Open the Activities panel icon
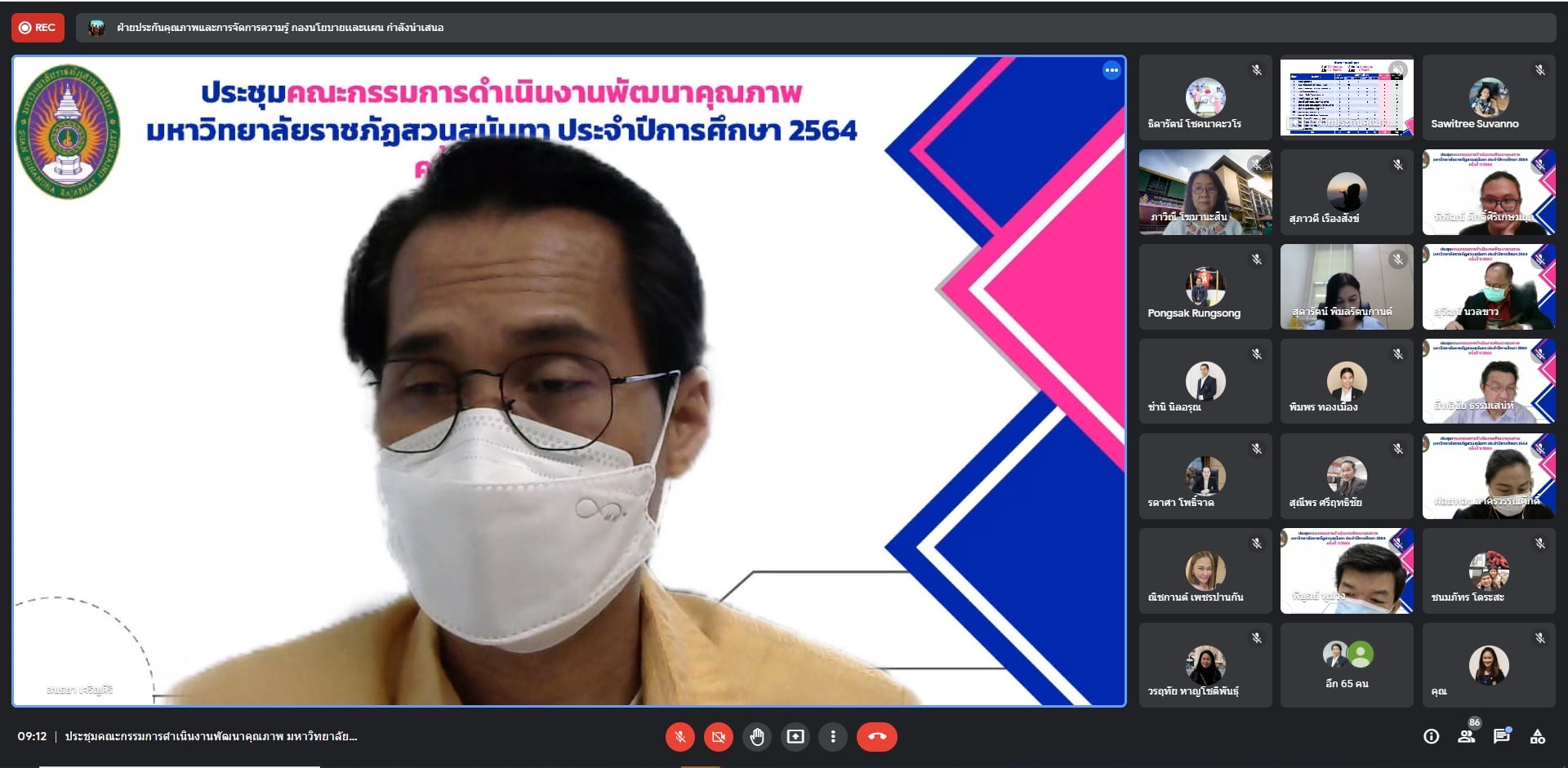 click(1538, 737)
